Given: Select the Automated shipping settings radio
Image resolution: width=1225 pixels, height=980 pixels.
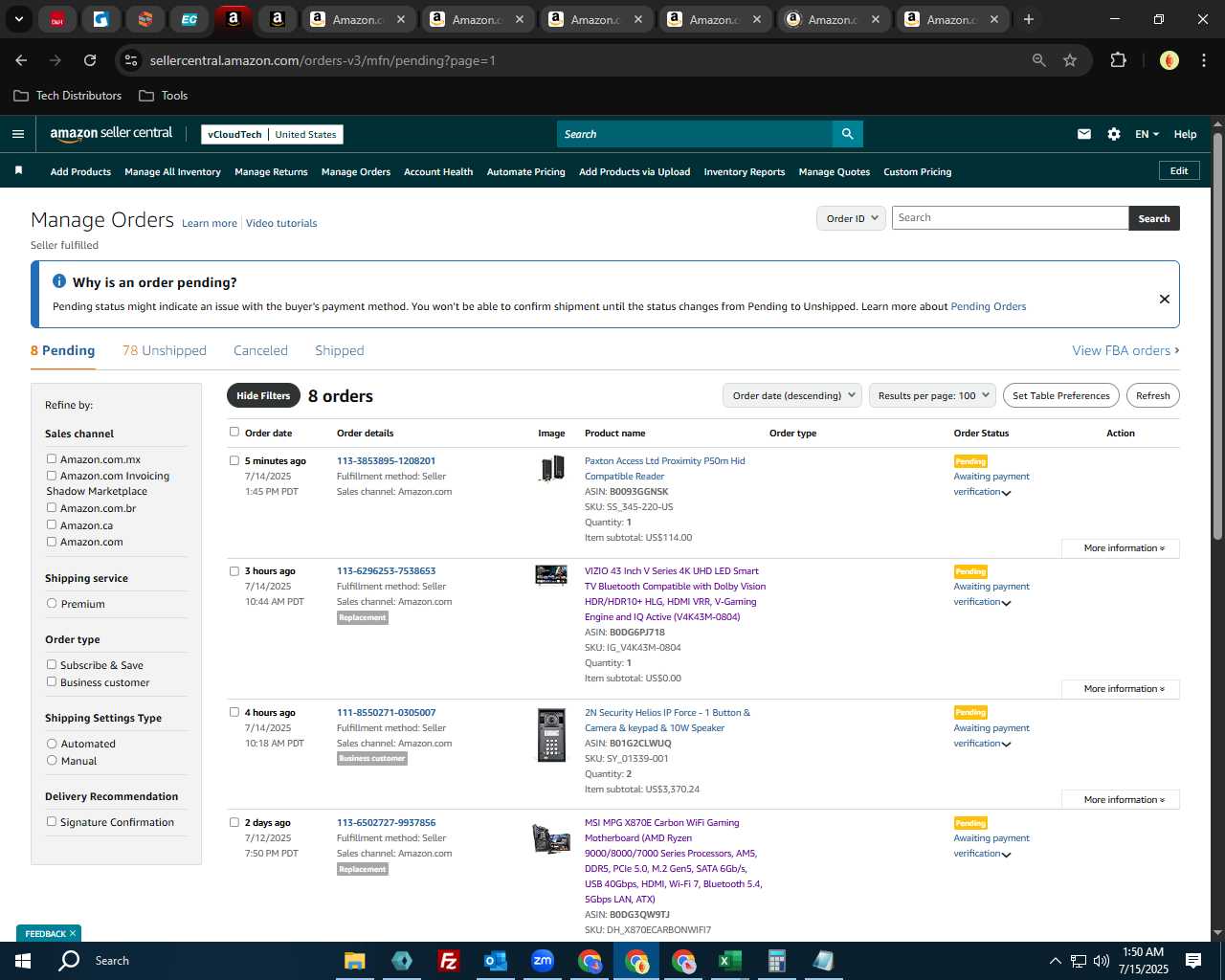Looking at the screenshot, I should click(52, 743).
